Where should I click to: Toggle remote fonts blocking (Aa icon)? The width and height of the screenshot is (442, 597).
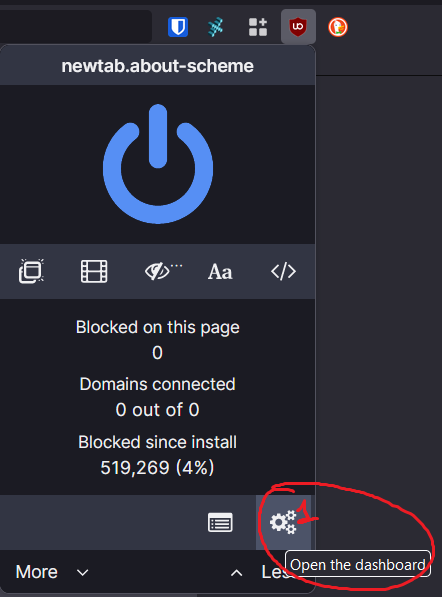(220, 272)
